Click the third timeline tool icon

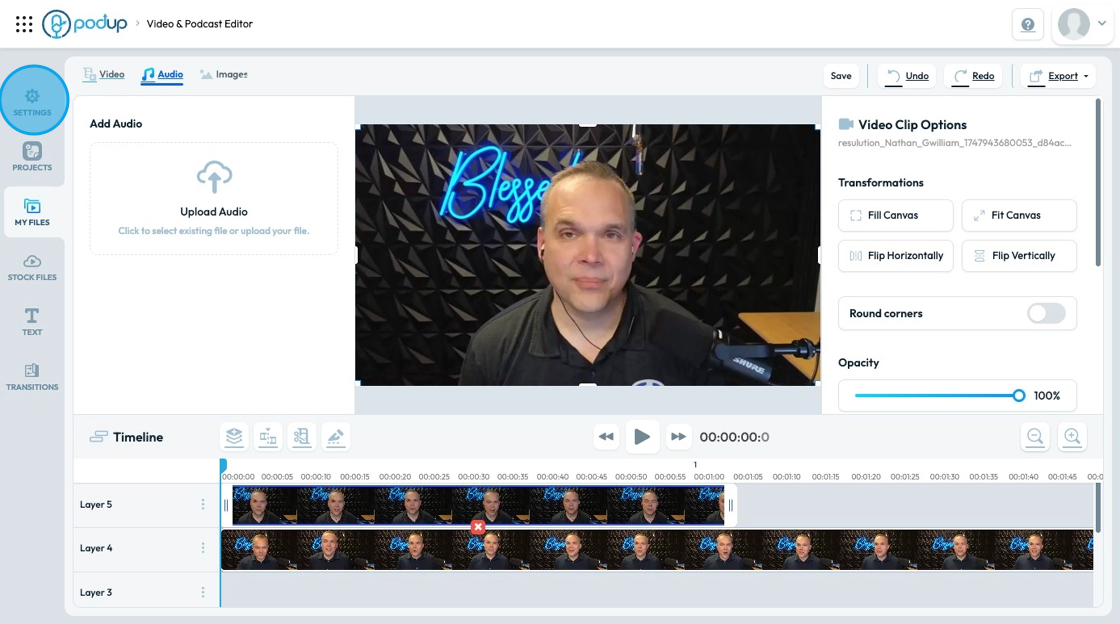tap(301, 436)
